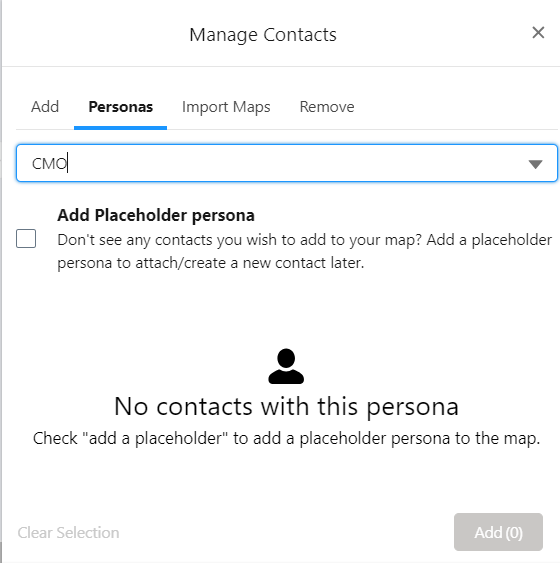Tick the Add Placeholder persona checkbox

point(26,238)
